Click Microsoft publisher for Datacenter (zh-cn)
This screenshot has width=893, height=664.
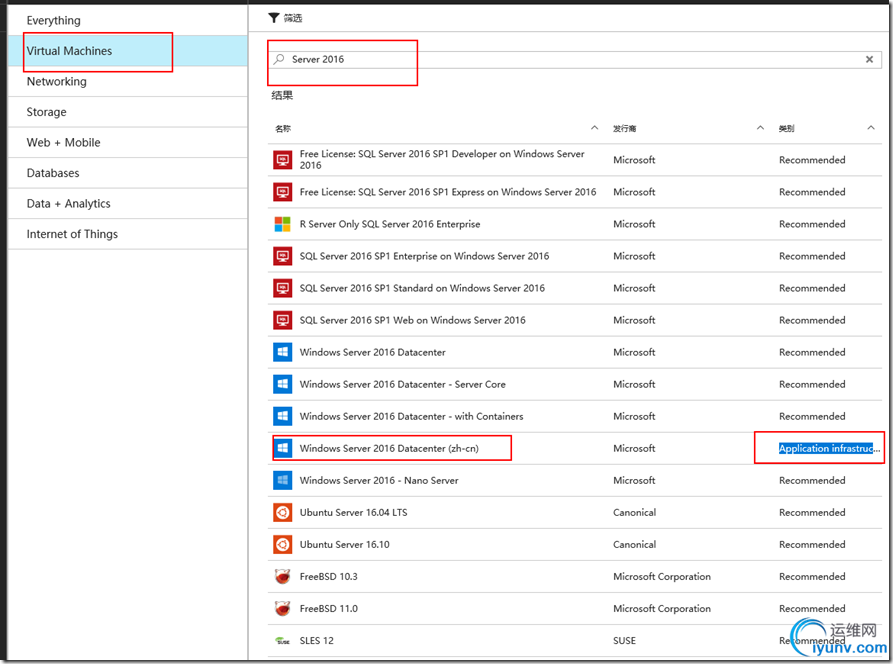pos(634,448)
